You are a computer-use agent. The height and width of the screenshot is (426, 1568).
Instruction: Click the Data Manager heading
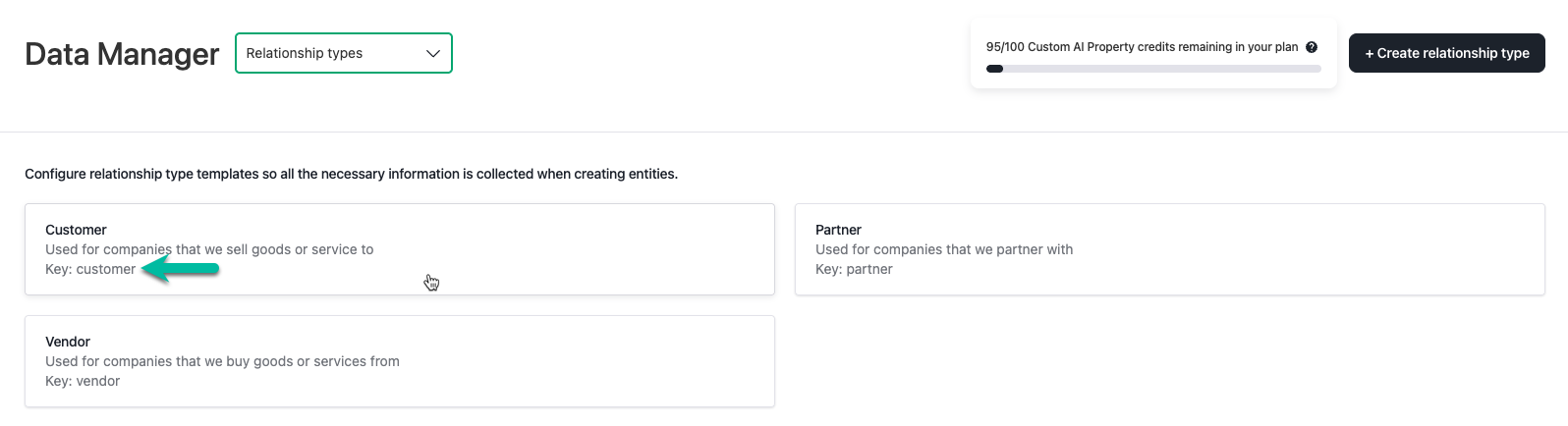[x=122, y=54]
